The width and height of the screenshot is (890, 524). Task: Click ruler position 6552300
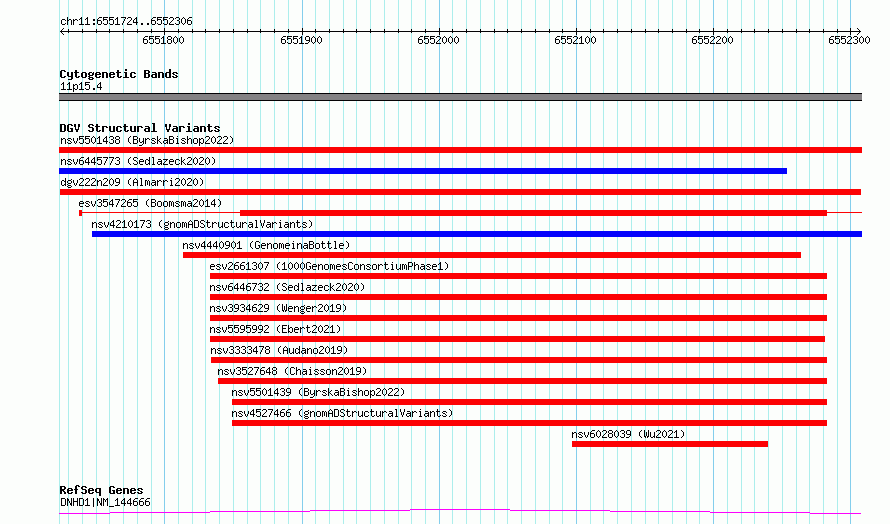coord(849,40)
